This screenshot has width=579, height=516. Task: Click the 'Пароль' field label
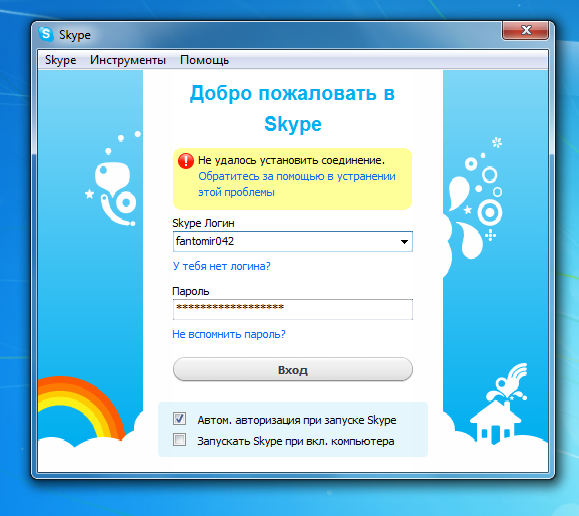[x=191, y=291]
